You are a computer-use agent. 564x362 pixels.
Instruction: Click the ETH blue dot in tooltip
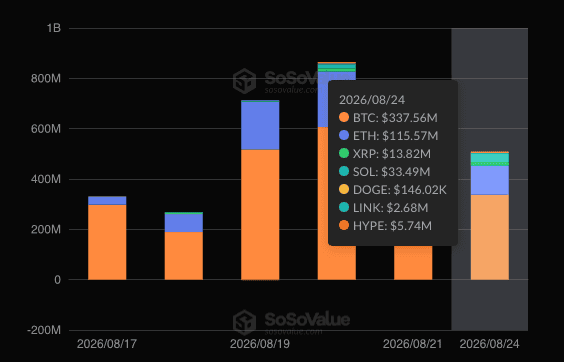344,135
